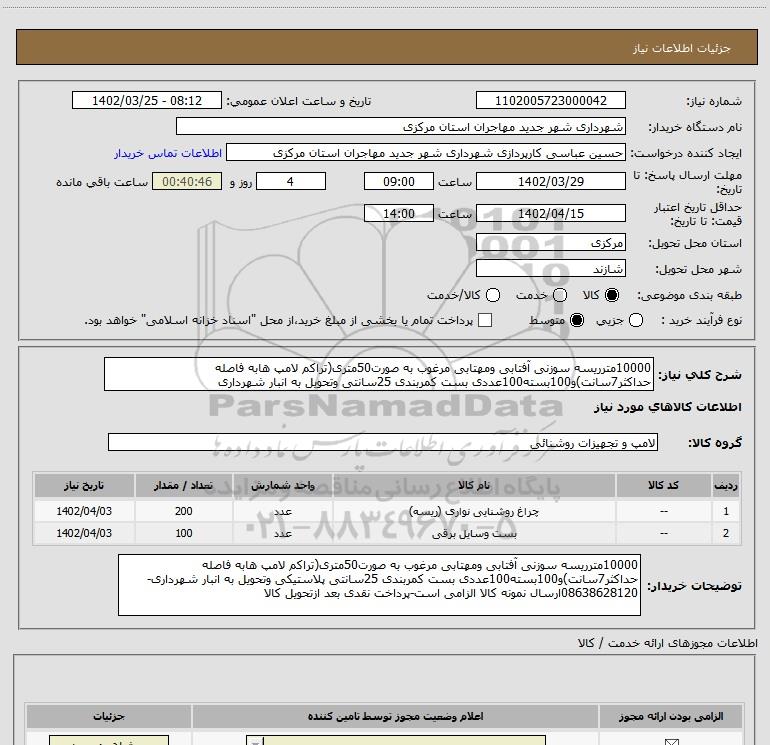This screenshot has height=745, width=770.
Task: Open the permit status dropdown arrow
Action: (255, 741)
